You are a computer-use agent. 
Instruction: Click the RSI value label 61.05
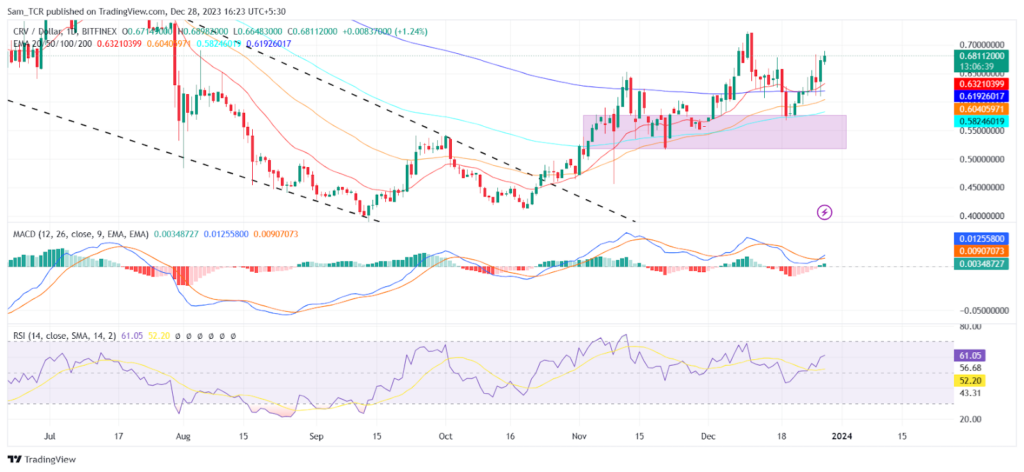pyautogui.click(x=970, y=356)
